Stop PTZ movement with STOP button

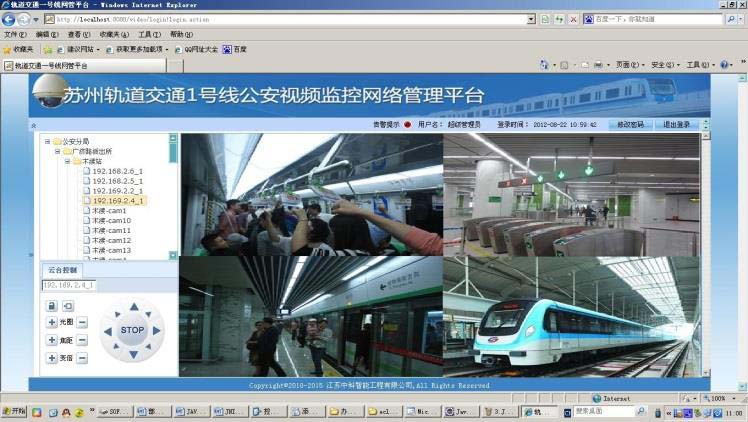[132, 330]
